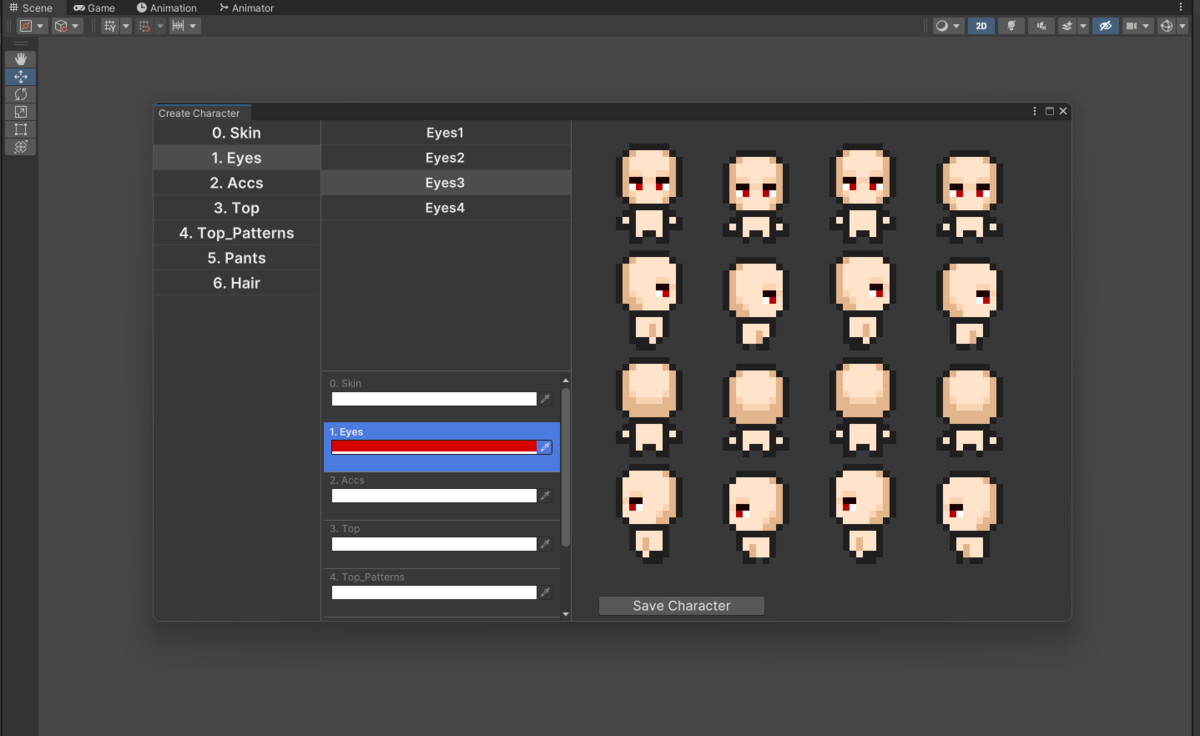Click the Save Character button

click(x=681, y=606)
